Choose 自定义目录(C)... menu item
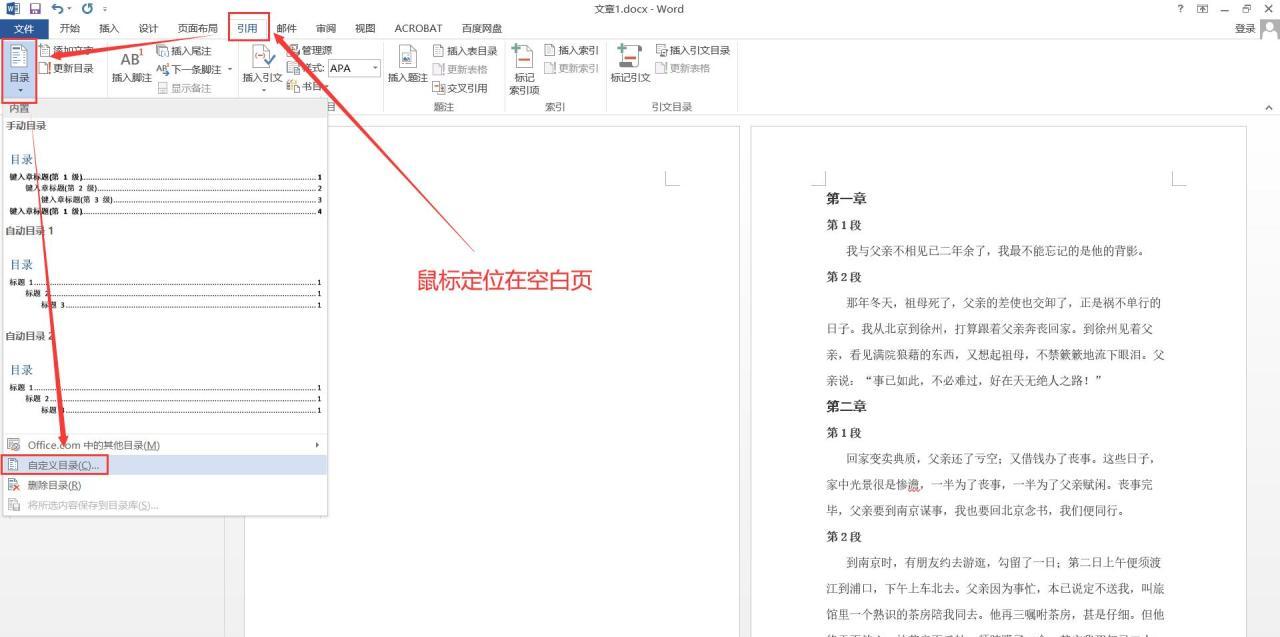1280x637 pixels. coord(165,465)
